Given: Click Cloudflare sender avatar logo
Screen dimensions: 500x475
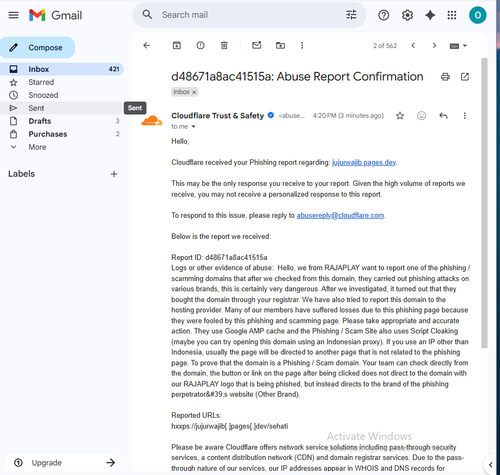Looking at the screenshot, I should click(152, 121).
